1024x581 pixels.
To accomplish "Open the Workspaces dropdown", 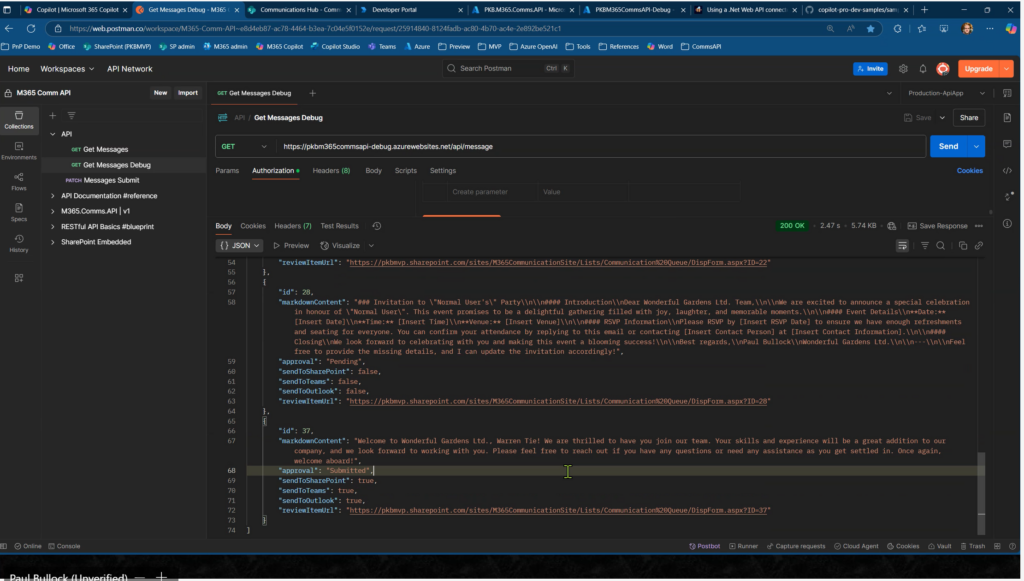I will pyautogui.click(x=67, y=69).
